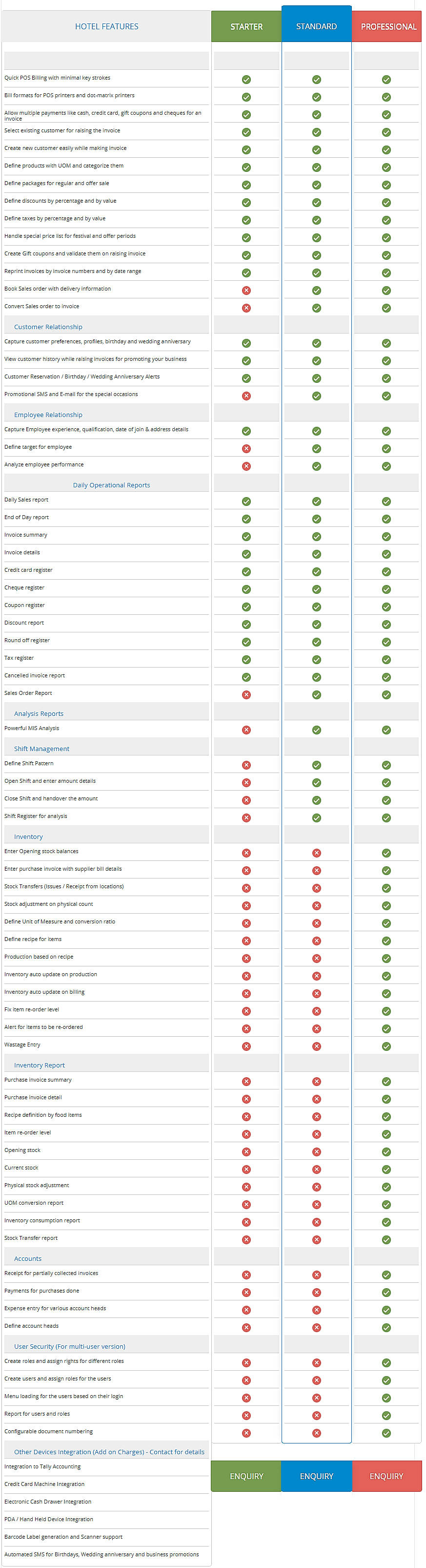Select the STARTER plan header

[246, 27]
